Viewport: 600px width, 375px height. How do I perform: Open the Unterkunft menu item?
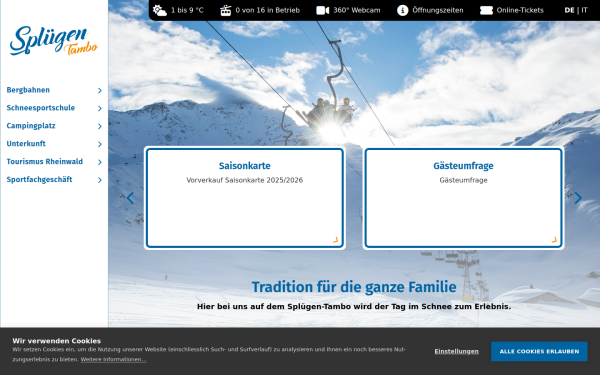(x=26, y=144)
